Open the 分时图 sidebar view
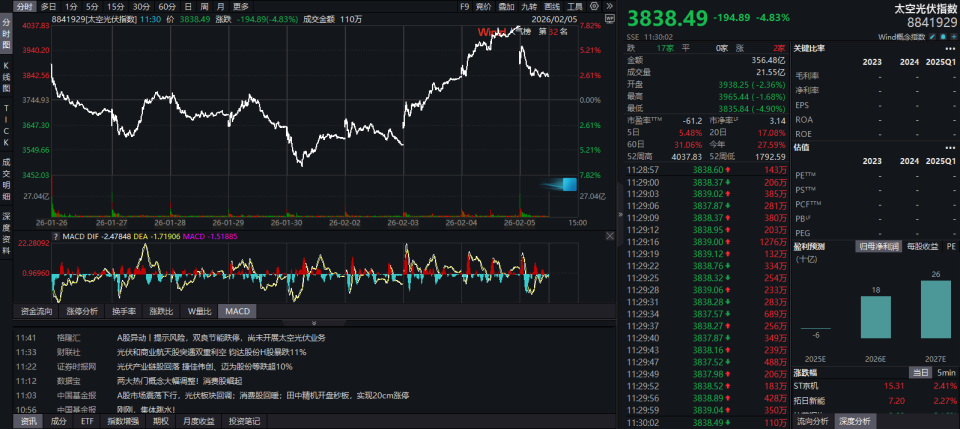The height and width of the screenshot is (429, 960). click(x=6, y=34)
